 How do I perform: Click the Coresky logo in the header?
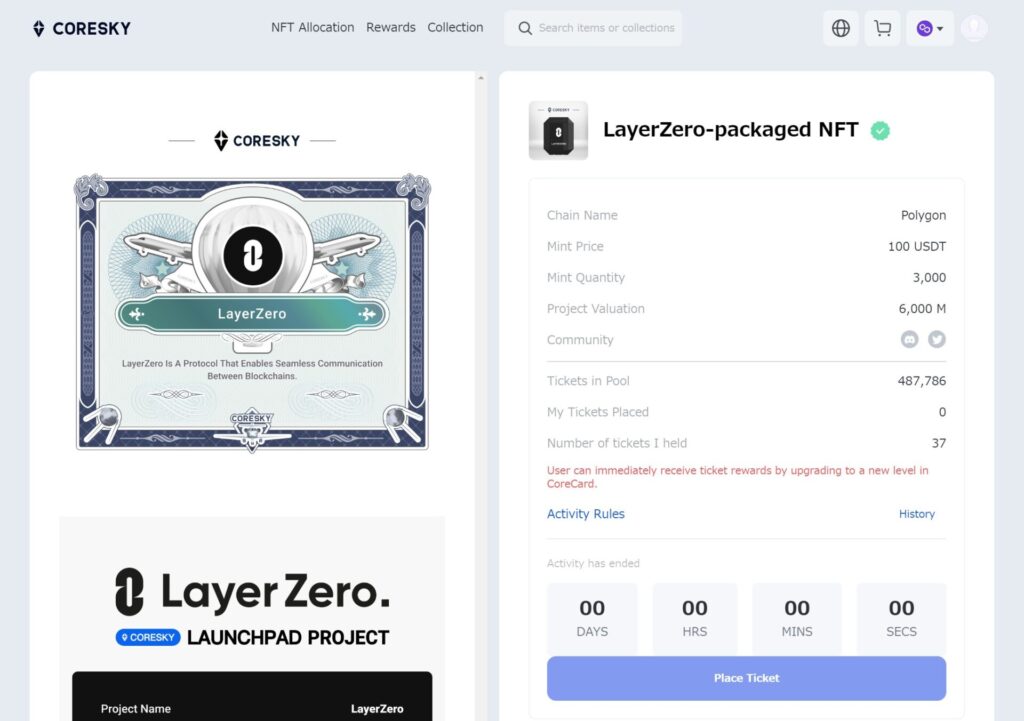82,28
